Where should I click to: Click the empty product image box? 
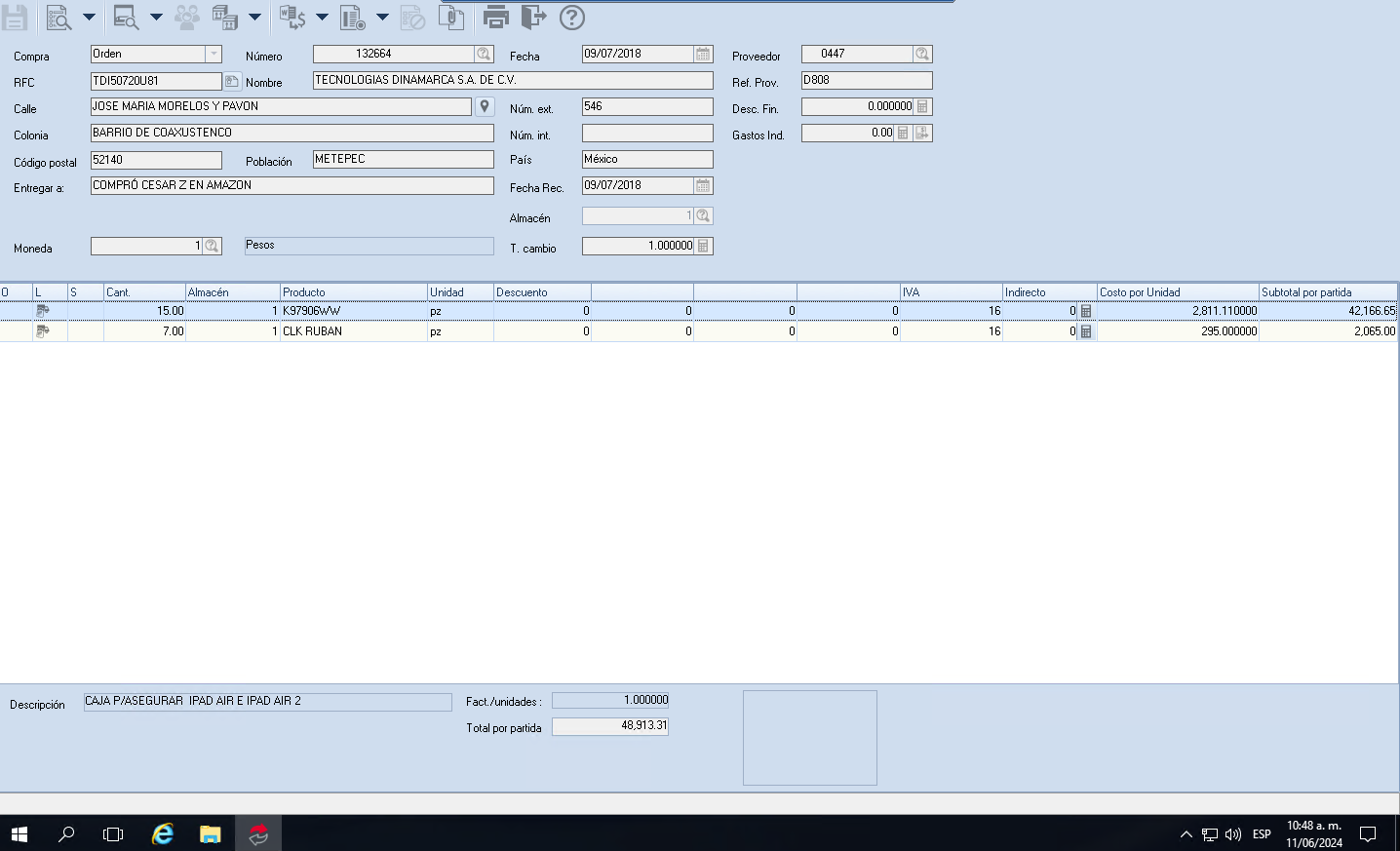(x=810, y=738)
